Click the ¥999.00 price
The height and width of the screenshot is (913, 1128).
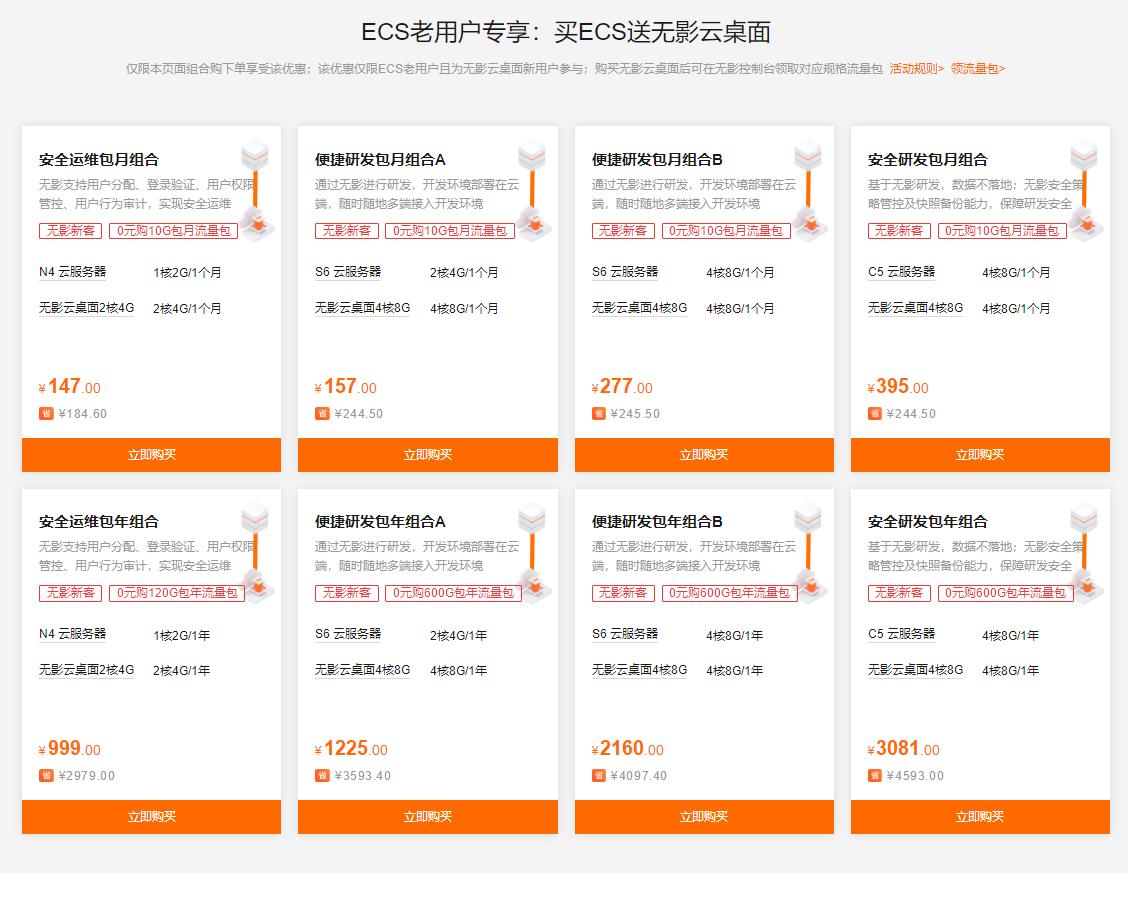tap(70, 748)
